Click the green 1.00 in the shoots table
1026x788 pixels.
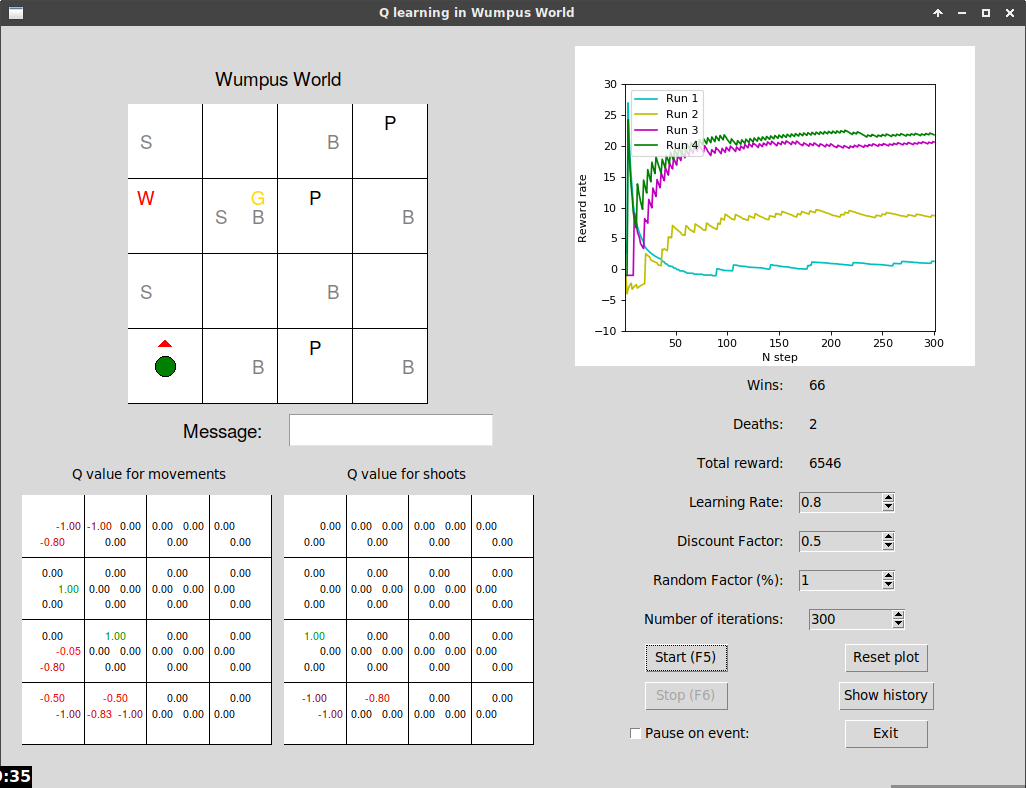click(x=314, y=636)
